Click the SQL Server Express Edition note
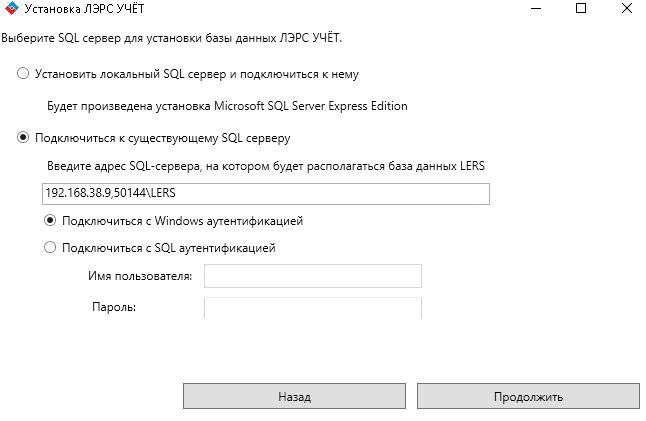 pos(227,106)
